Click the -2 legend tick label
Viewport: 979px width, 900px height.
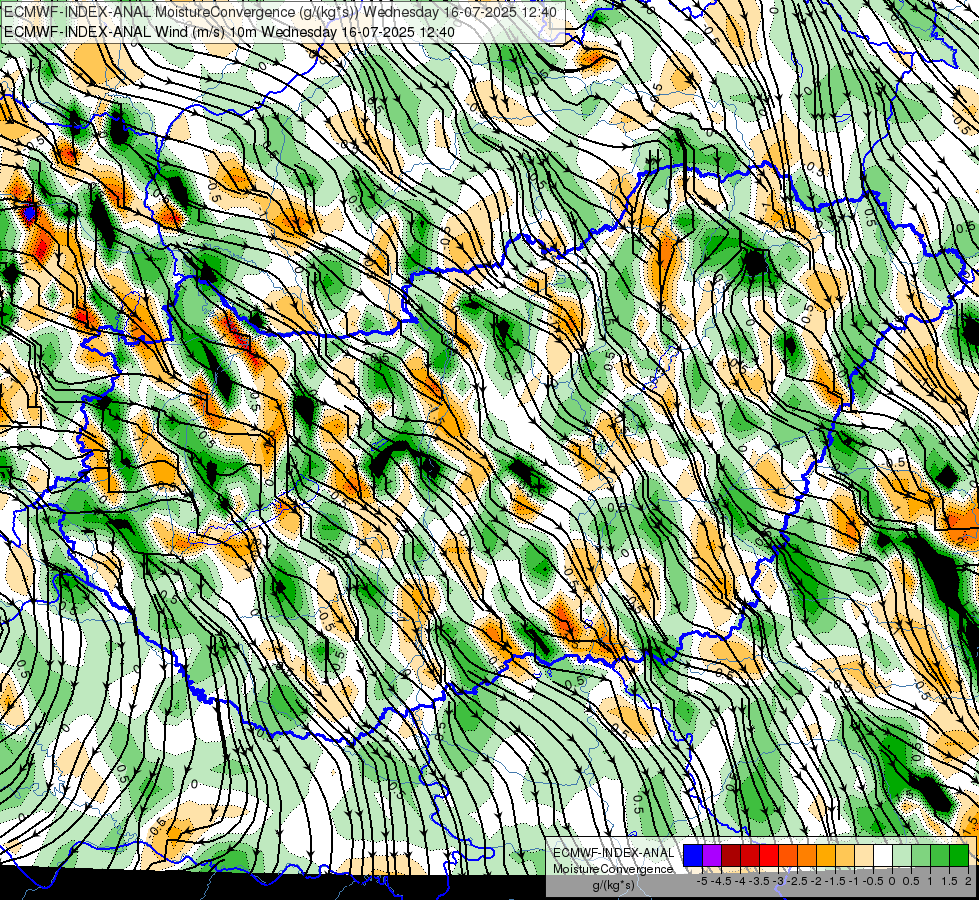817,881
